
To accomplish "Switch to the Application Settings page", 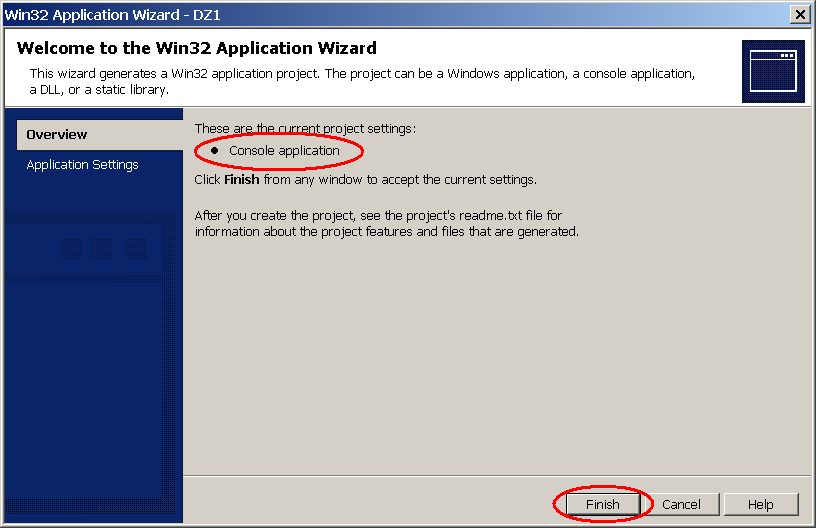I will (x=82, y=164).
